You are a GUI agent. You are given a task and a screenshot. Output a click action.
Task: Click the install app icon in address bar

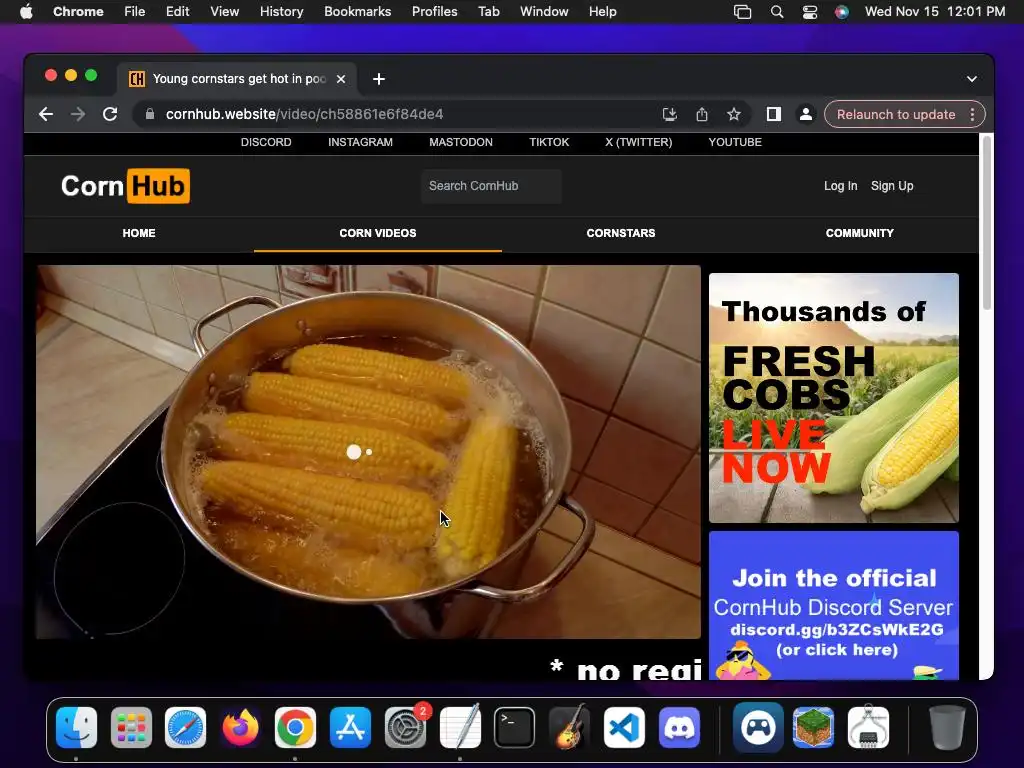coord(669,114)
